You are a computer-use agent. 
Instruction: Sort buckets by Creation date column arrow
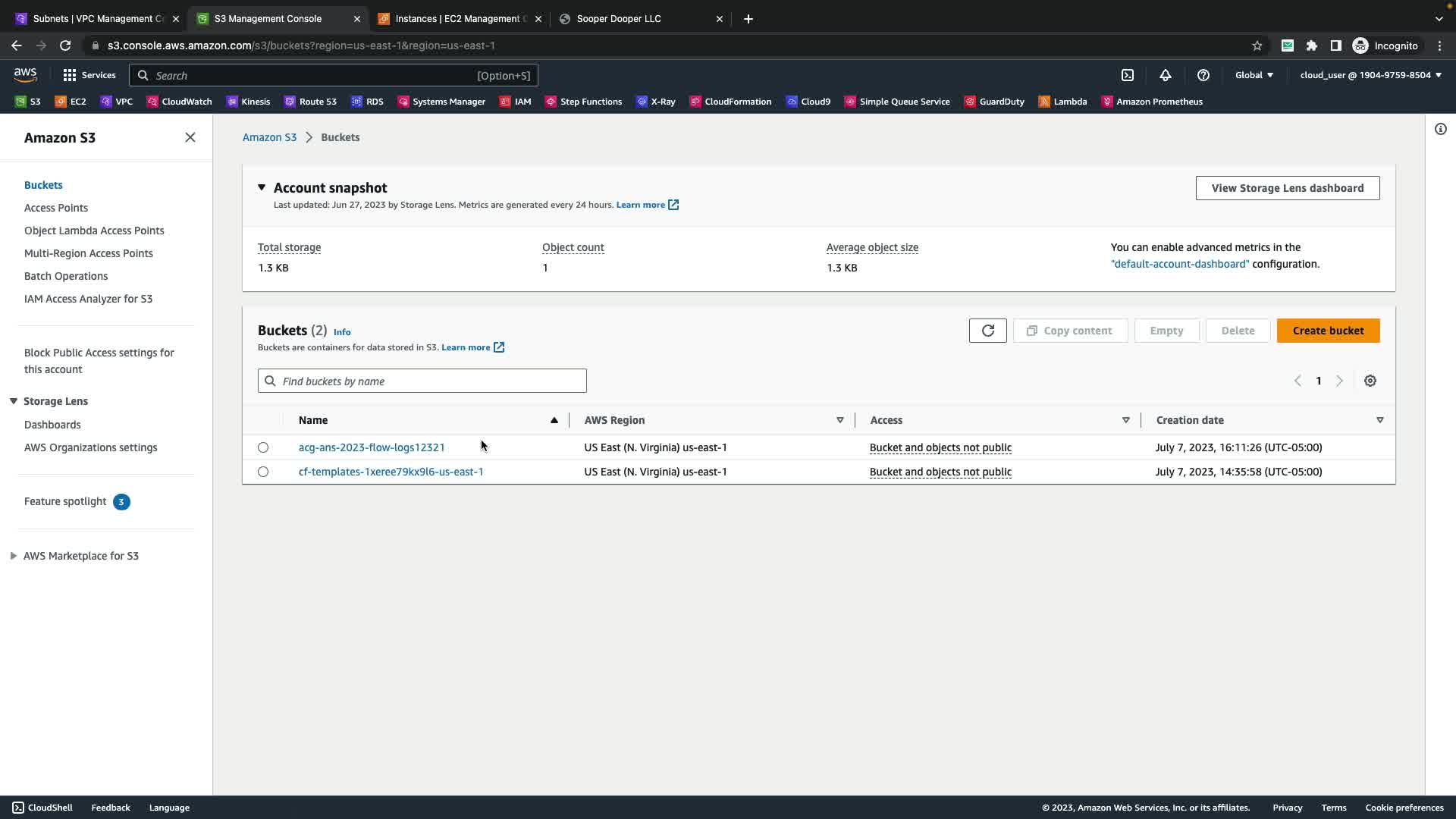[1379, 420]
